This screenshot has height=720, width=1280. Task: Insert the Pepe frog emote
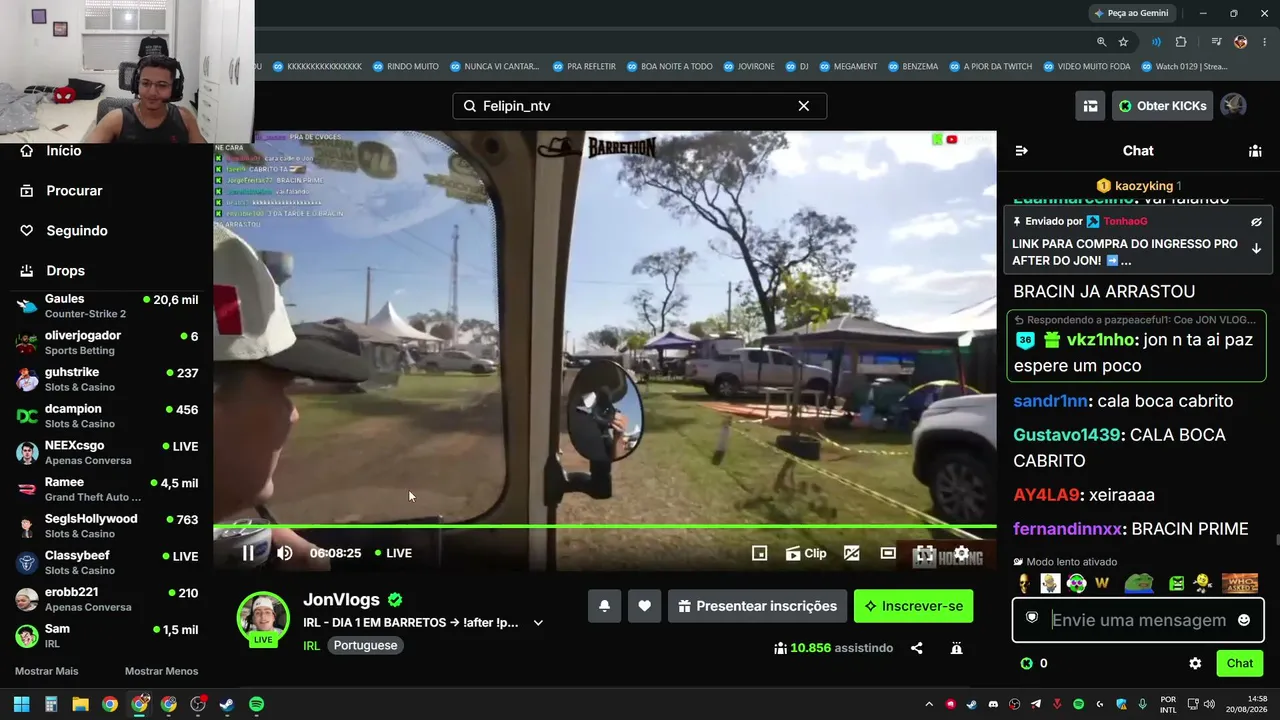pos(1140,583)
